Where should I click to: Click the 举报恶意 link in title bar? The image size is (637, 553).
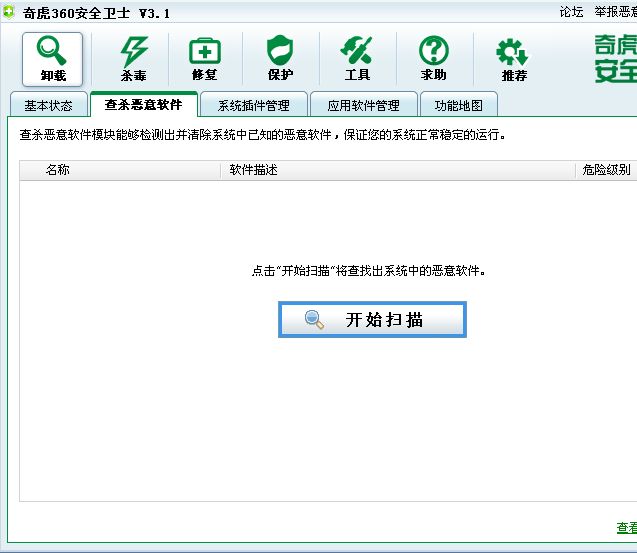(614, 12)
